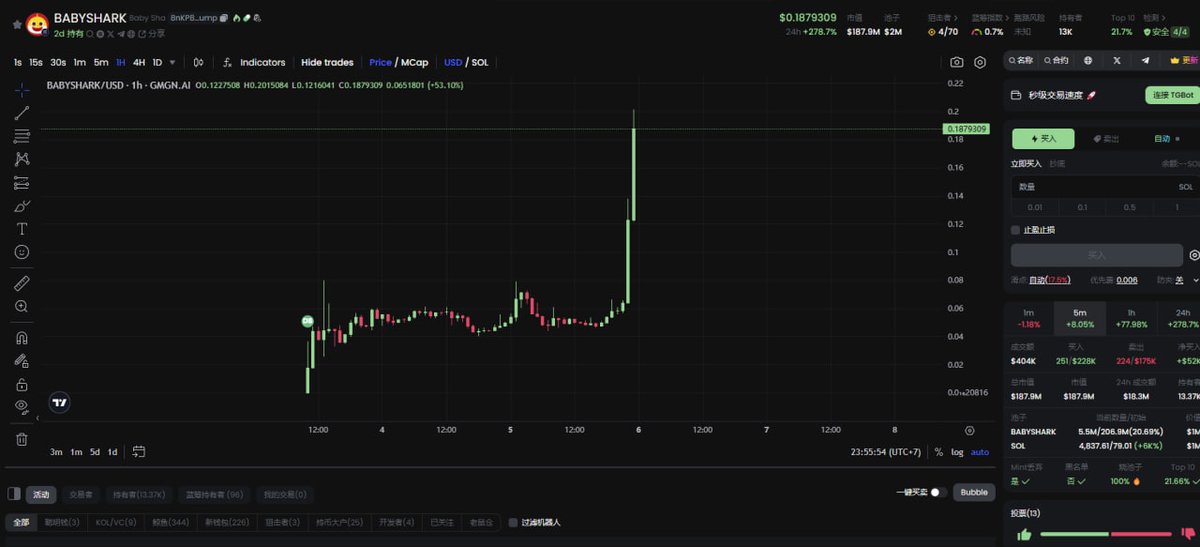Collapse the drawing toolbar side arrow
The height and width of the screenshot is (547, 1200).
(x=38, y=417)
